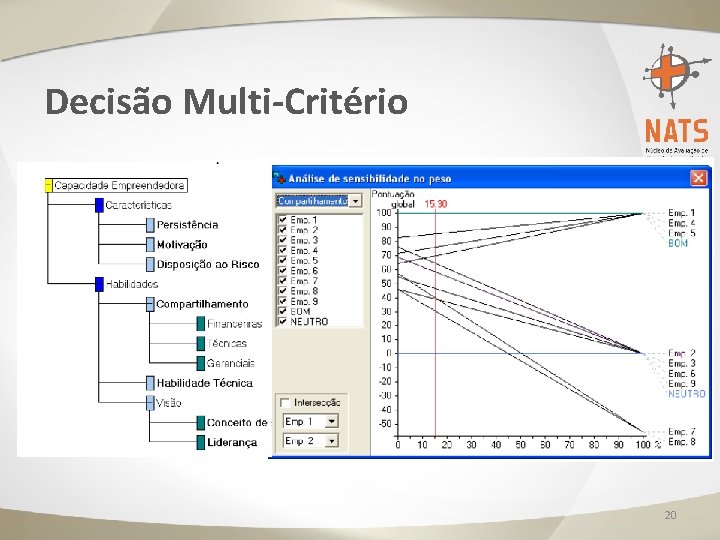Viewport: 720px width, 540px height.
Task: Click the blue Habilidades node icon
Action: (99, 284)
